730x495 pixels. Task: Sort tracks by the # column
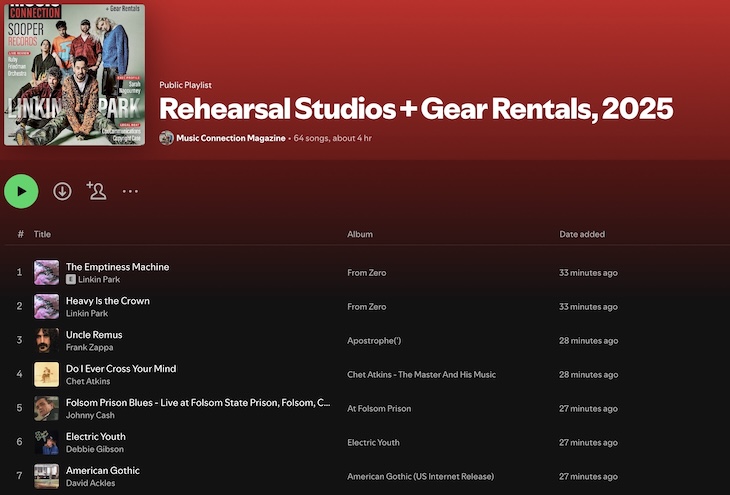(x=20, y=234)
